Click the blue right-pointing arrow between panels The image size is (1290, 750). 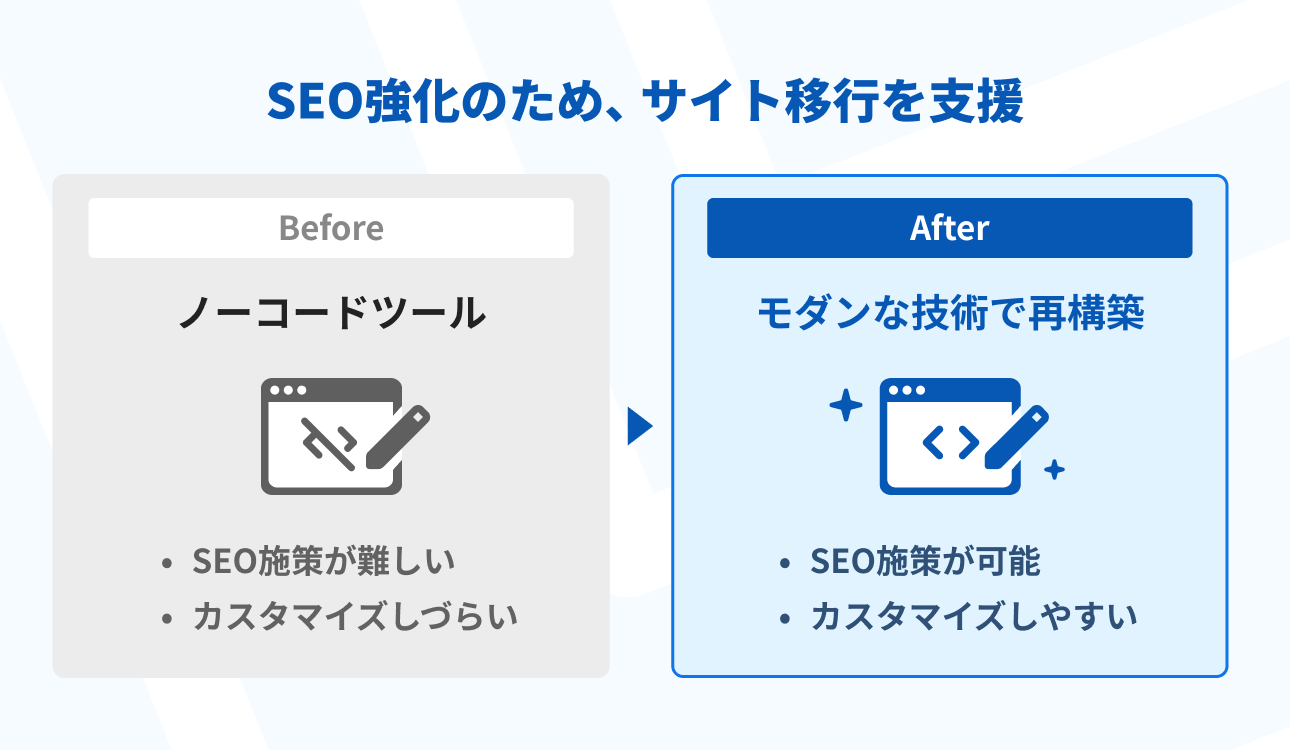639,427
